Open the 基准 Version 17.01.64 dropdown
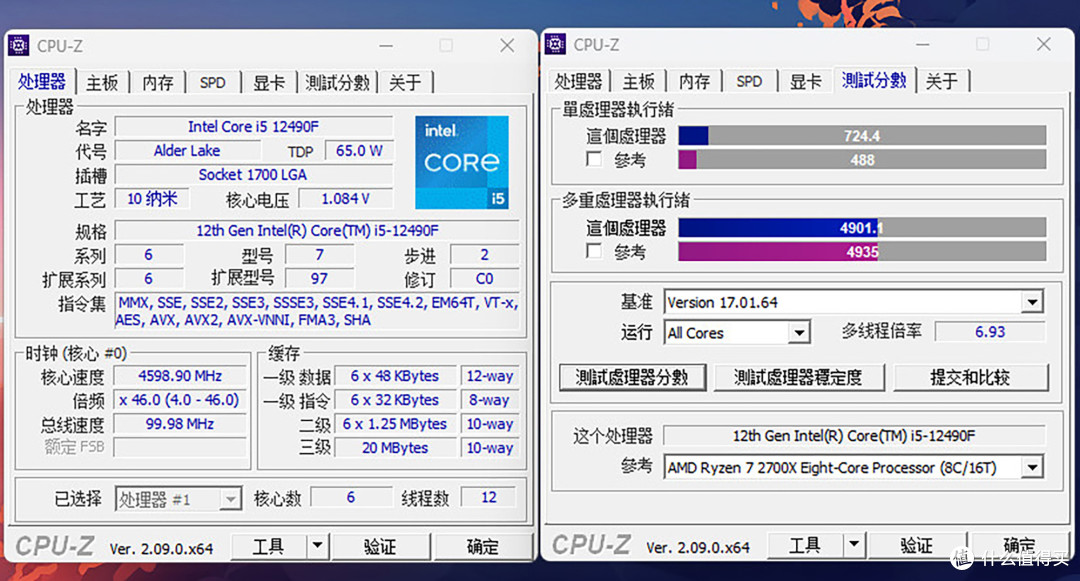 click(x=1032, y=302)
